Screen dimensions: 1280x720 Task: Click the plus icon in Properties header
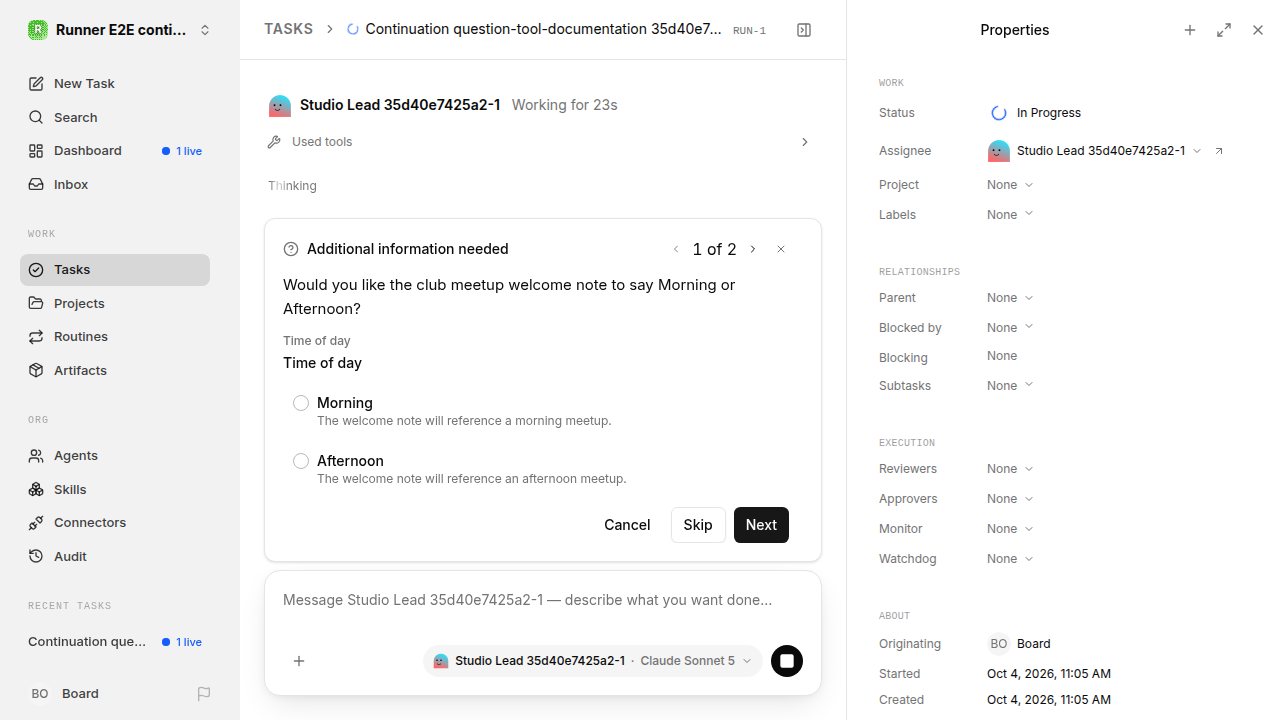pos(1190,30)
